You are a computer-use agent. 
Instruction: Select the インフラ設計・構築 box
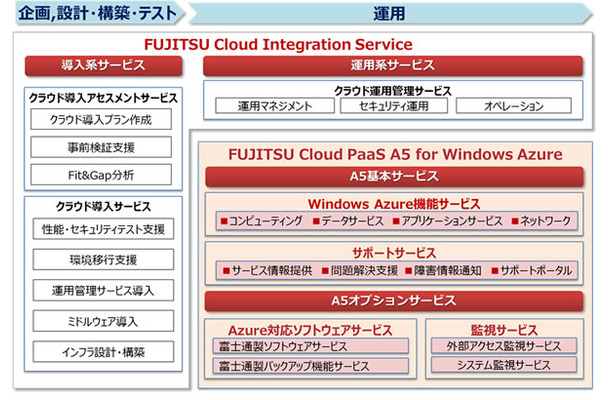(103, 352)
